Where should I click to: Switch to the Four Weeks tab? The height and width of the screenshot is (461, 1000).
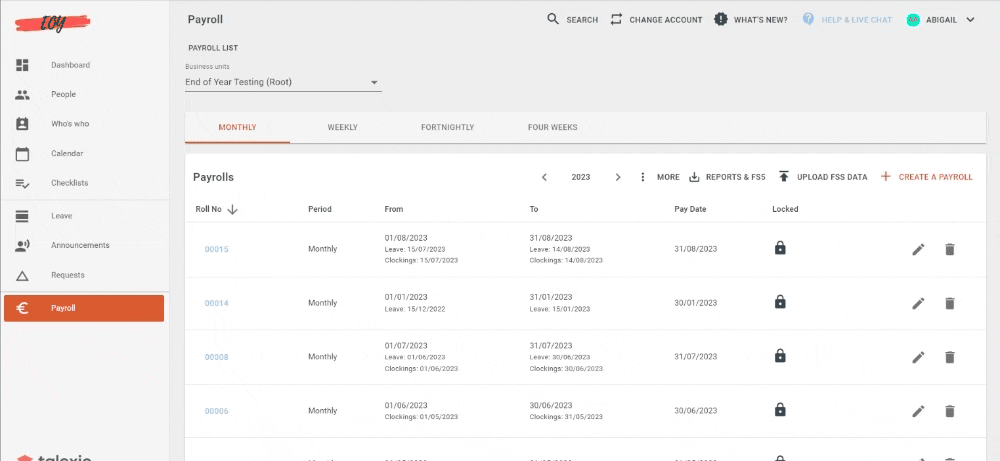(x=552, y=128)
